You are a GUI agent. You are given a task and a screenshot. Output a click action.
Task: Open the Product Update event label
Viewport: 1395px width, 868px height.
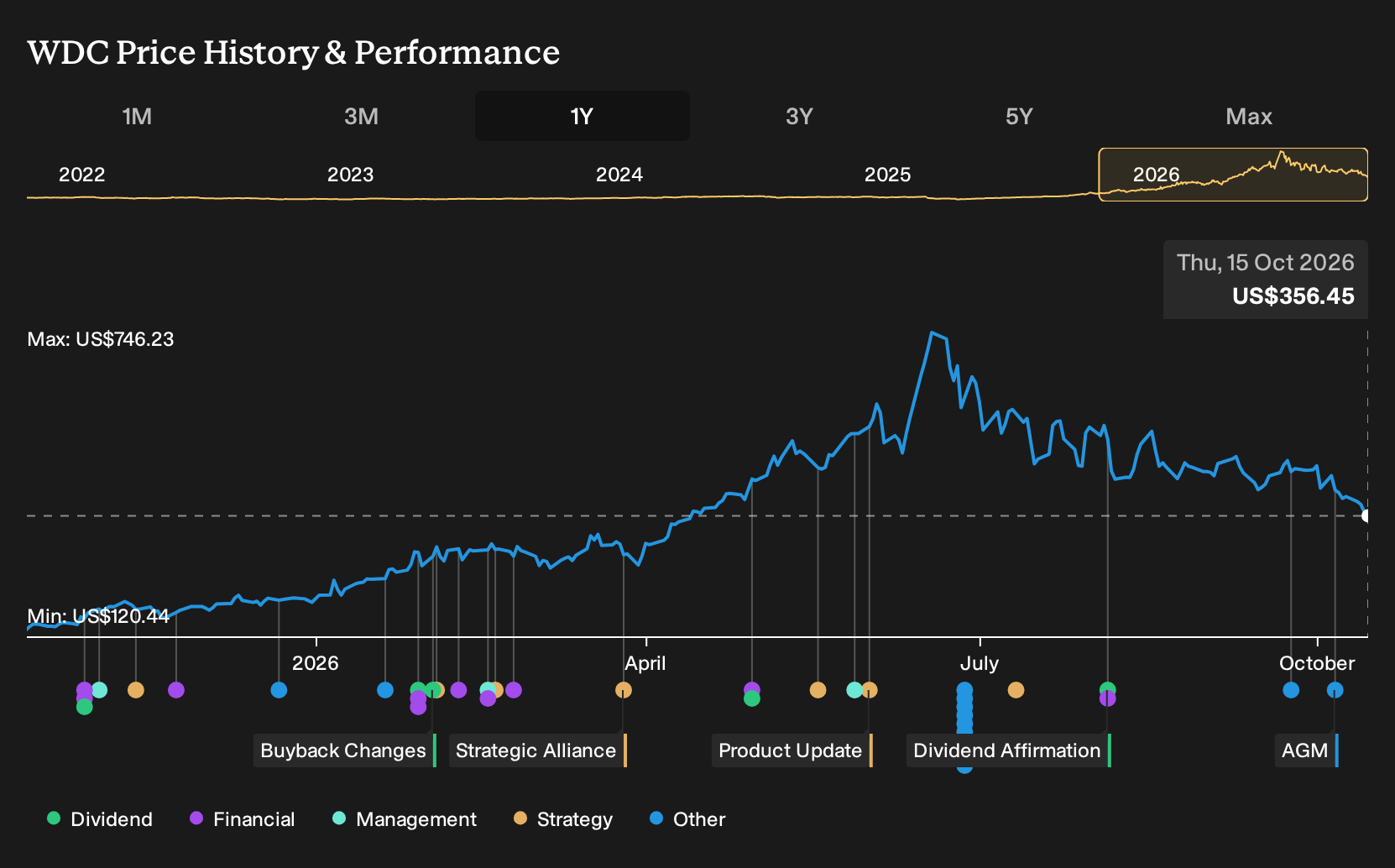pyautogui.click(x=792, y=750)
